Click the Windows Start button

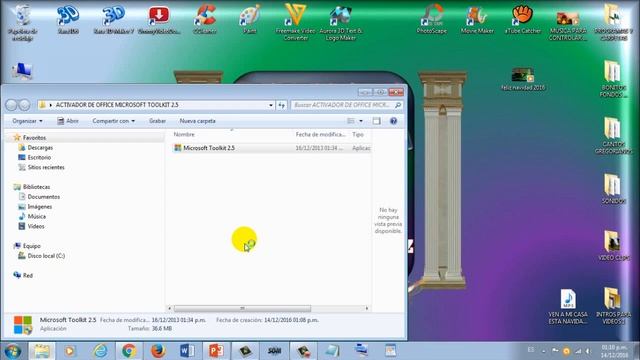coord(13,351)
